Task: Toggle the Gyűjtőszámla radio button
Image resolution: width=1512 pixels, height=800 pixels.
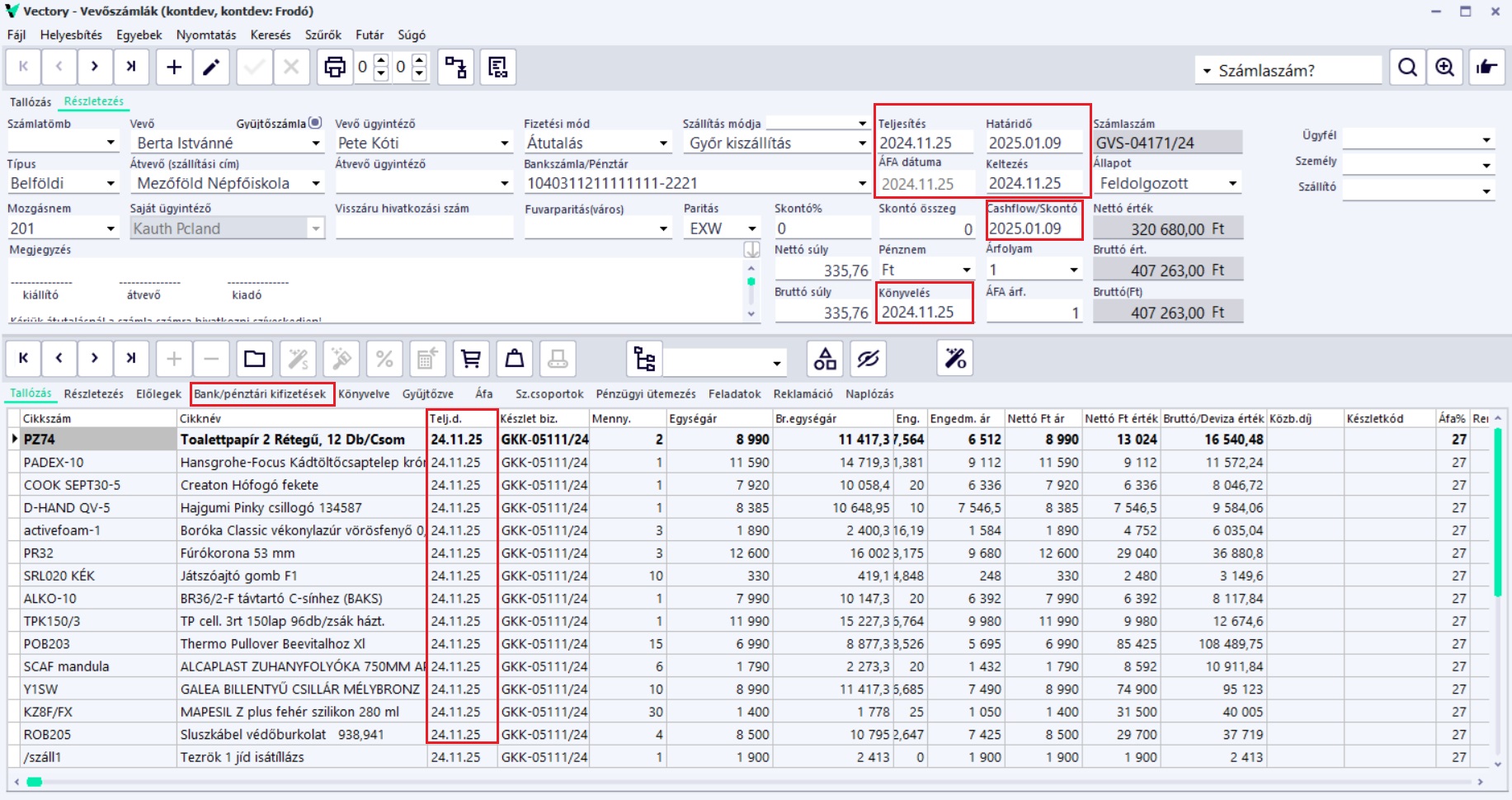Action: pos(315,123)
